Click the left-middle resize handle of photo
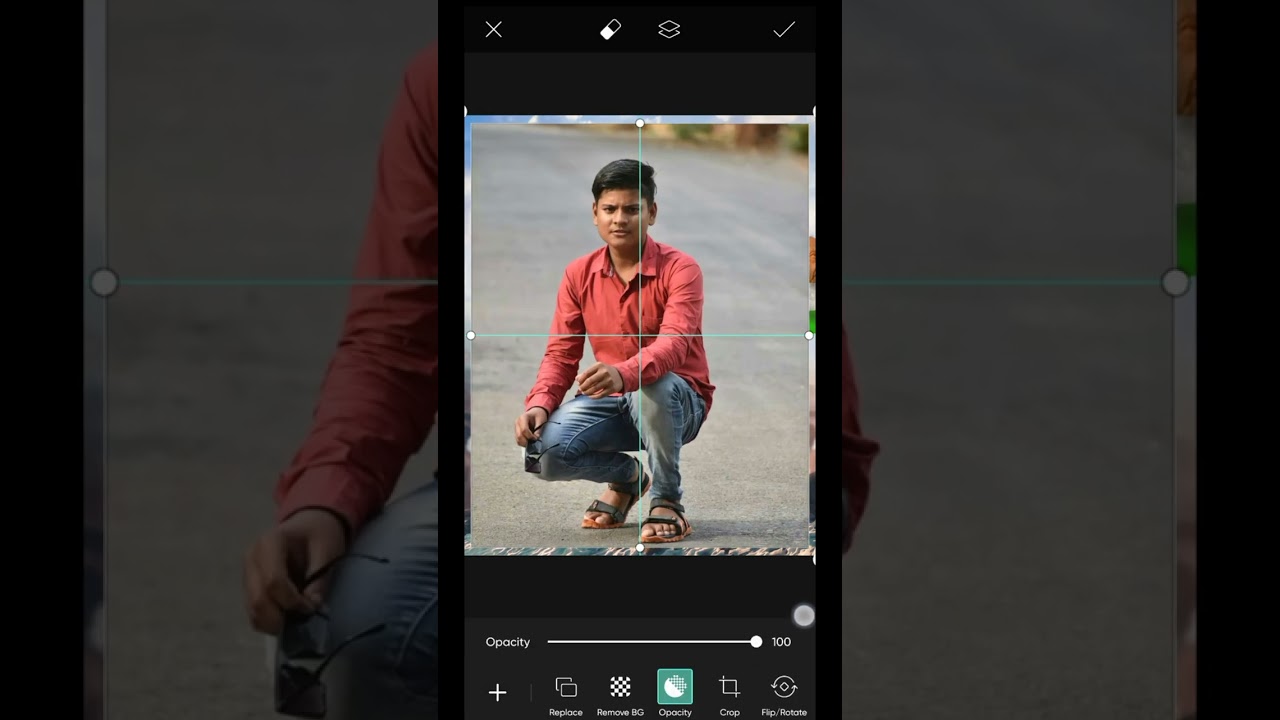 [471, 335]
